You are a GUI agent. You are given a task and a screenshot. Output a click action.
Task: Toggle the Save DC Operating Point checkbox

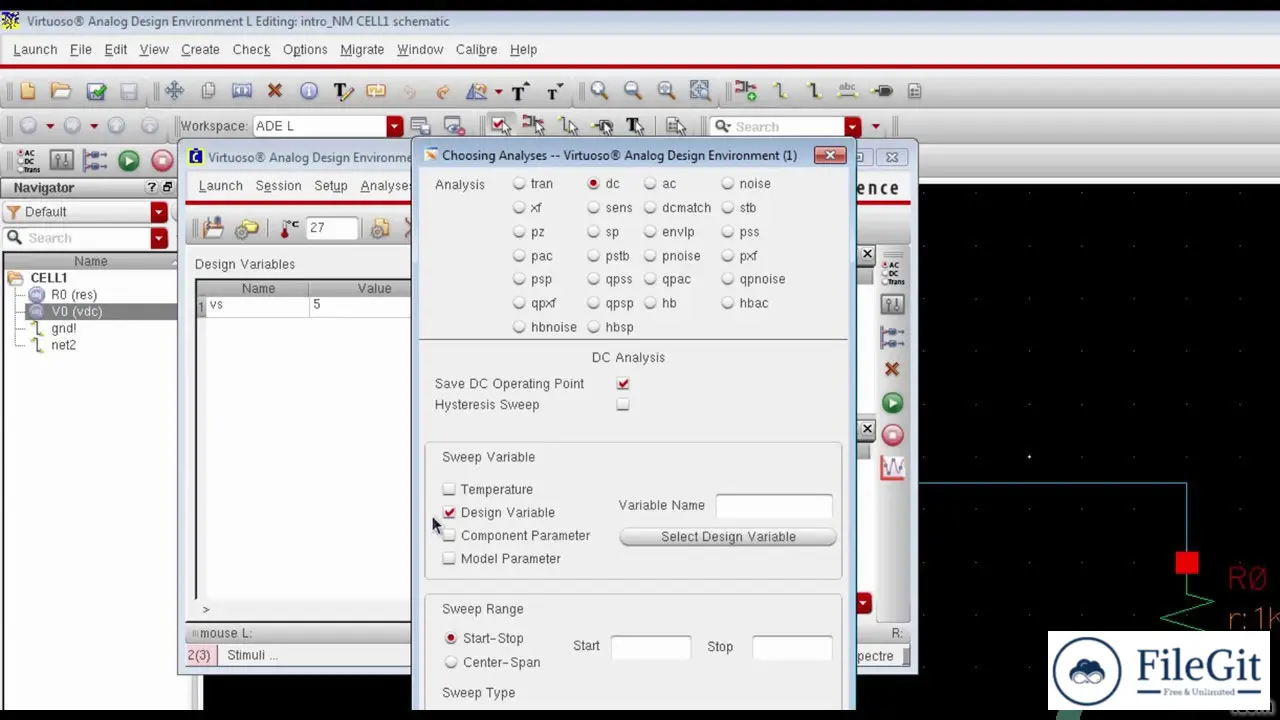coord(623,384)
